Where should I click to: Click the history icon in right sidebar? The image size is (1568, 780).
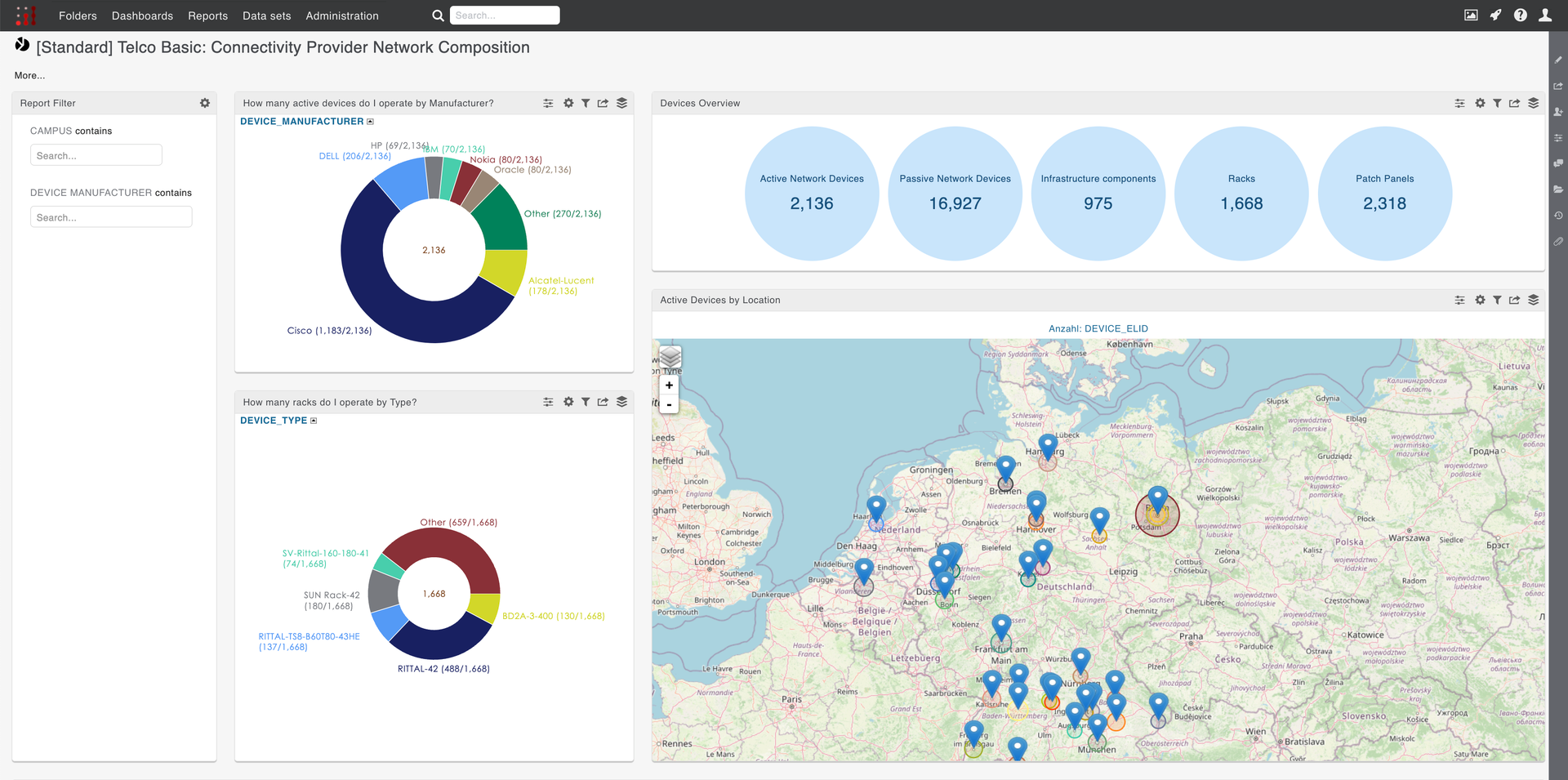point(1558,216)
